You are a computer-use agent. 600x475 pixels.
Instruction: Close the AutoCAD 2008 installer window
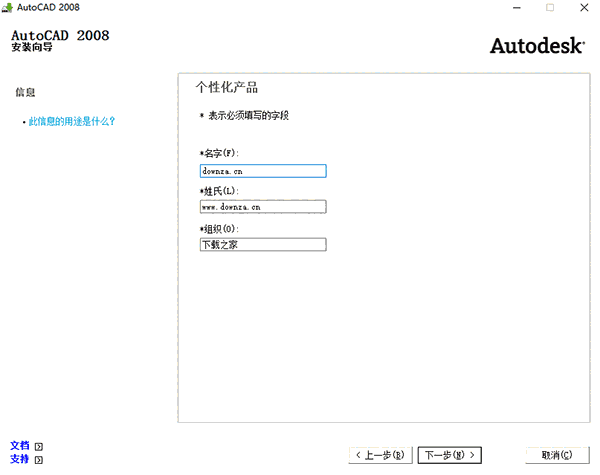584,8
